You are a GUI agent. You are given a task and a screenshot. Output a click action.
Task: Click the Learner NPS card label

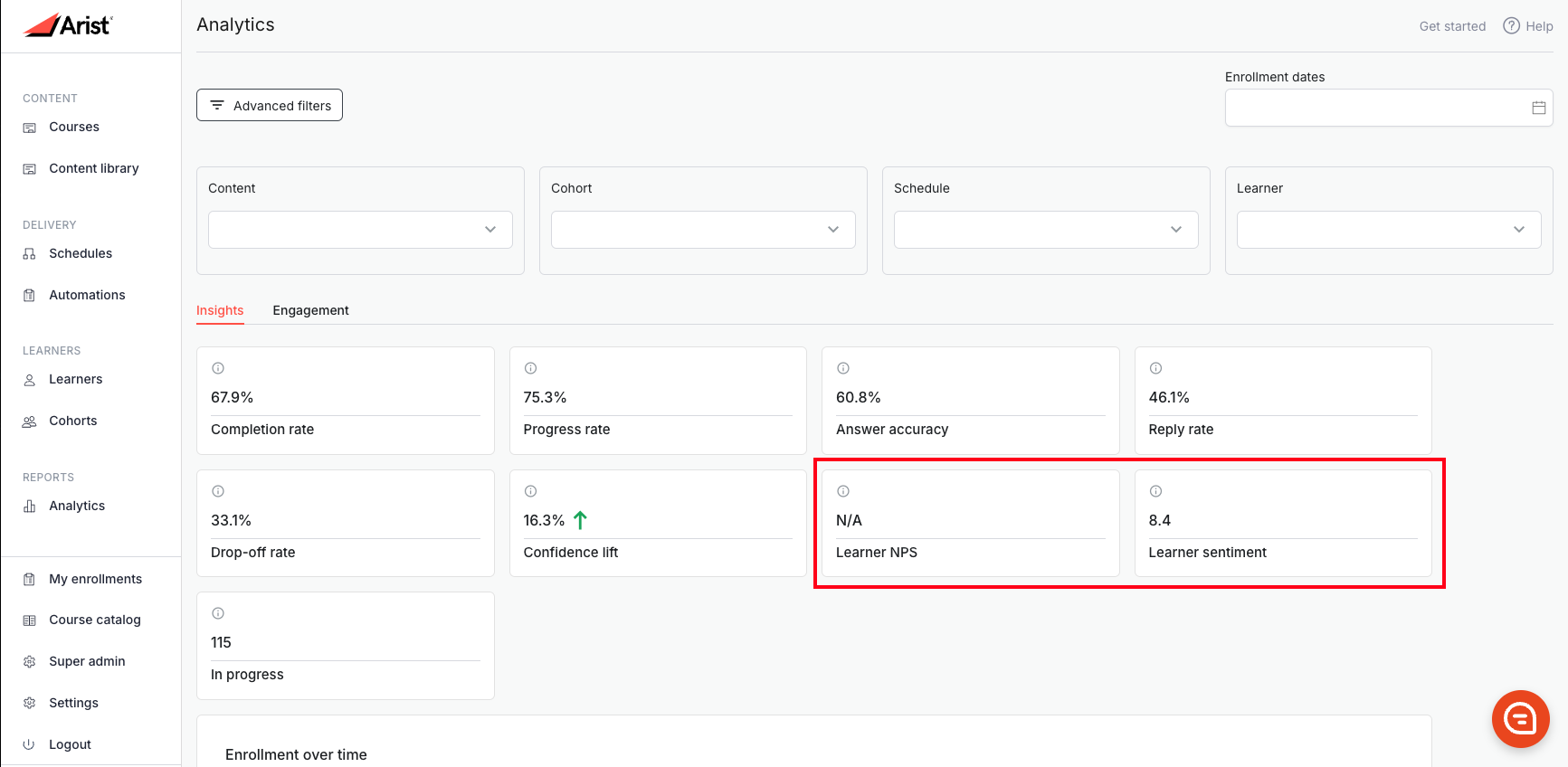pos(876,553)
